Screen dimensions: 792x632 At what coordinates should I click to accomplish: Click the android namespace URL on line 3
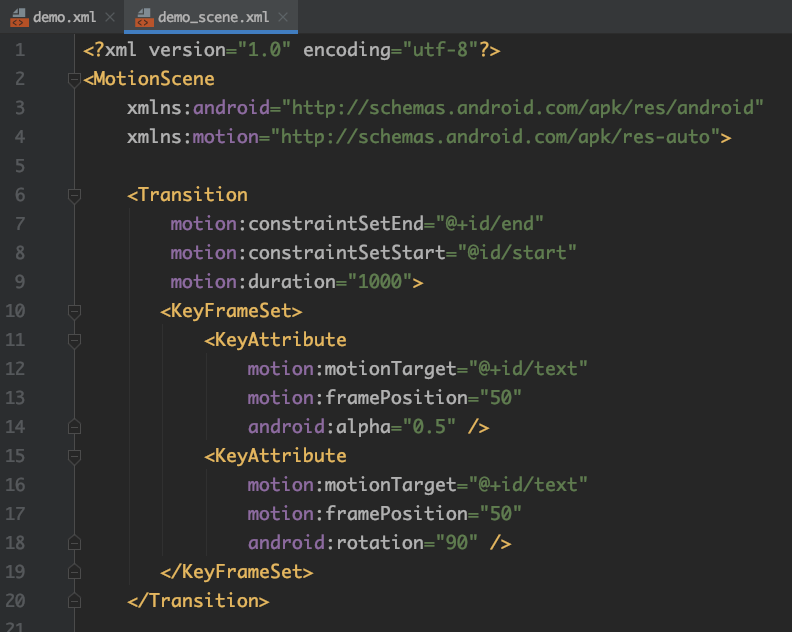click(x=522, y=108)
